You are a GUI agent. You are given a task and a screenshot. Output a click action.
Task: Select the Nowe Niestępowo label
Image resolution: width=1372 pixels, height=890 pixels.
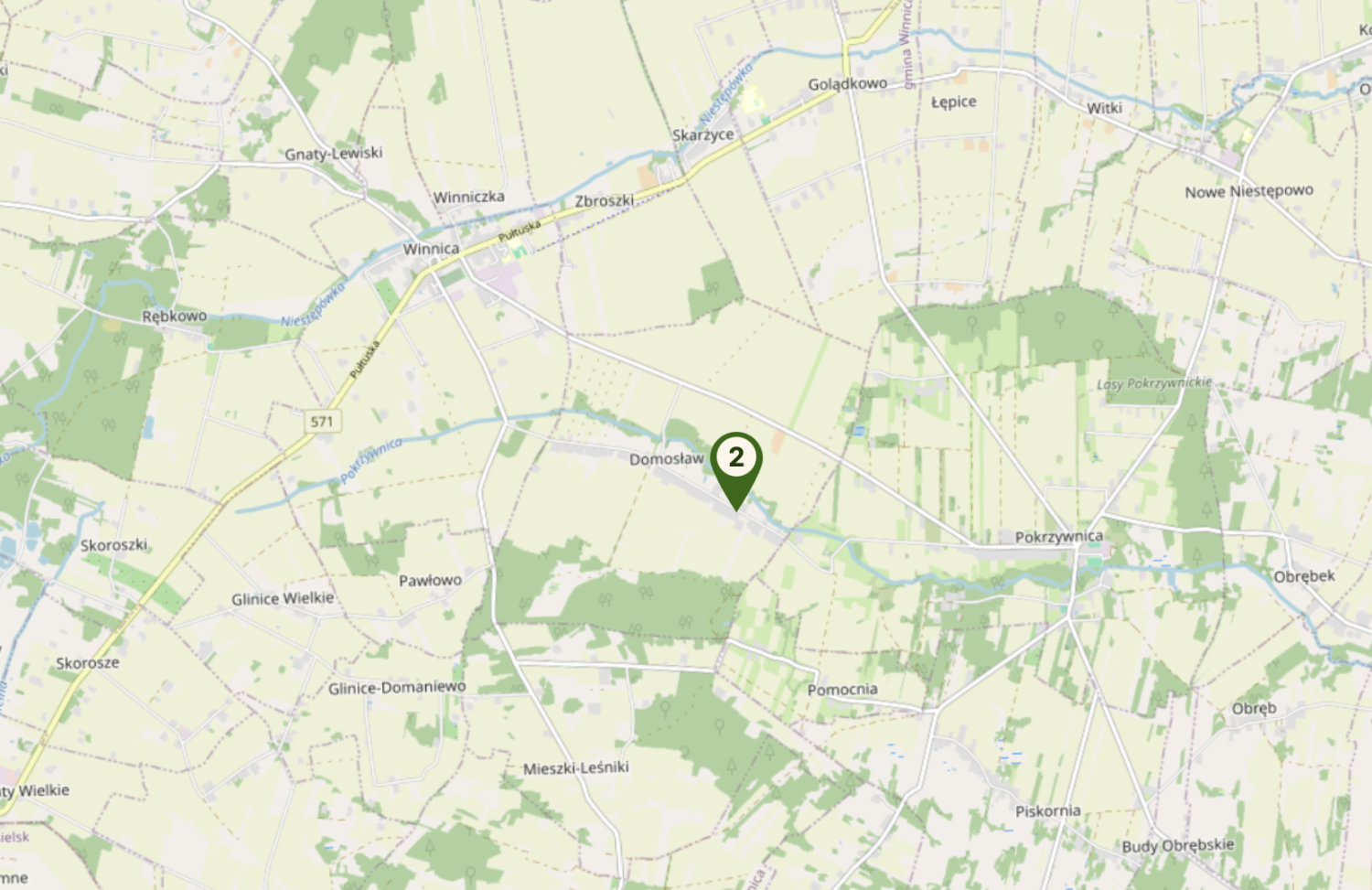point(1249,191)
